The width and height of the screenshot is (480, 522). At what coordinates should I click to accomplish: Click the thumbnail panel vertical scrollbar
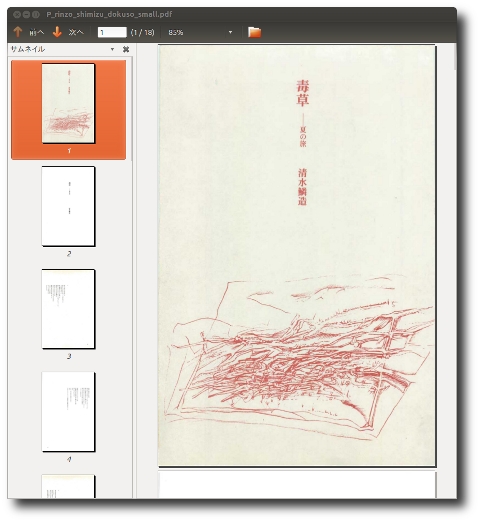click(x=132, y=278)
